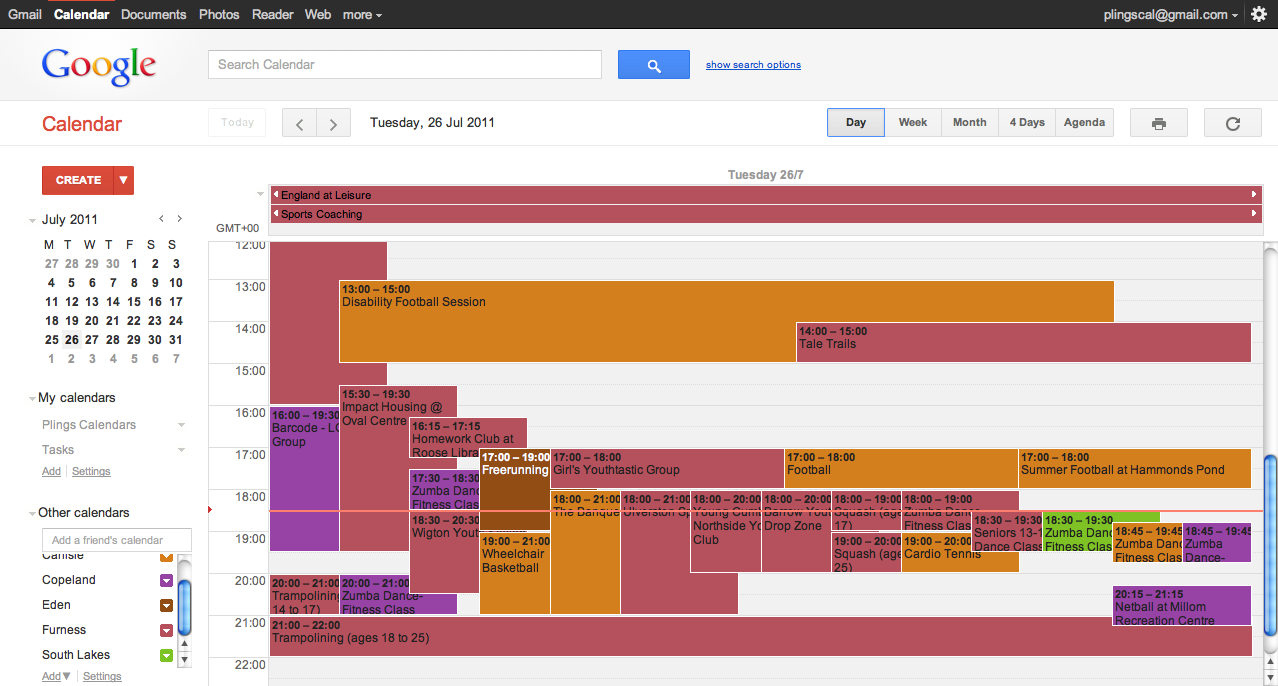The image size is (1278, 686).
Task: Collapse the all-day events area
Action: click(x=261, y=194)
